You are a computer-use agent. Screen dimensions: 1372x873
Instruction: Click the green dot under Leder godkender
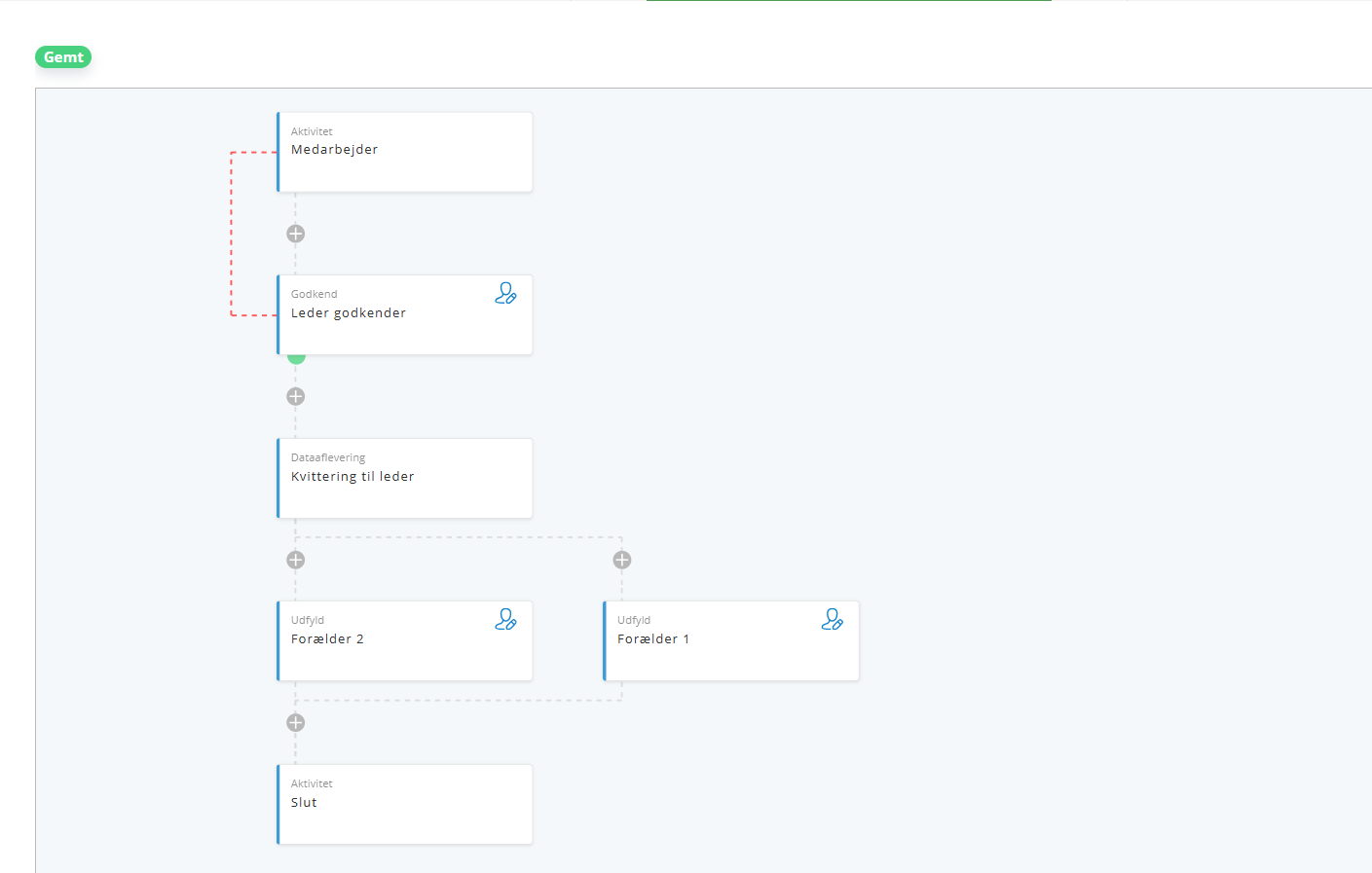click(x=296, y=359)
